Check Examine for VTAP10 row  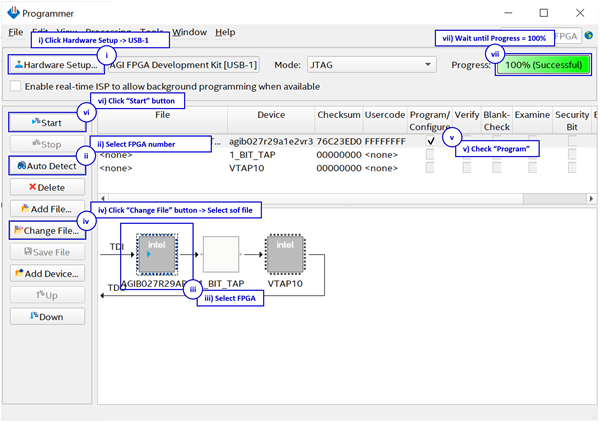532,168
